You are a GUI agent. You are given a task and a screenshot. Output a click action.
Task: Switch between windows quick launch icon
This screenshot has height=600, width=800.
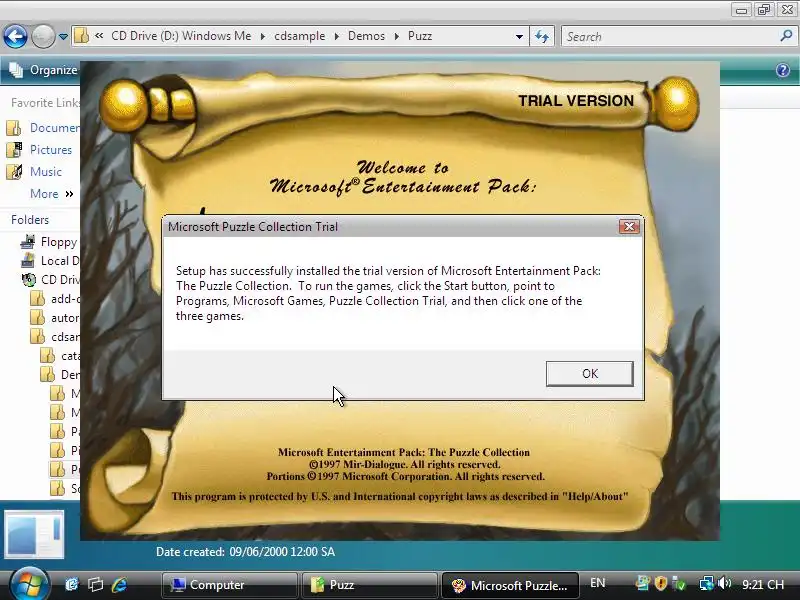pyautogui.click(x=95, y=585)
